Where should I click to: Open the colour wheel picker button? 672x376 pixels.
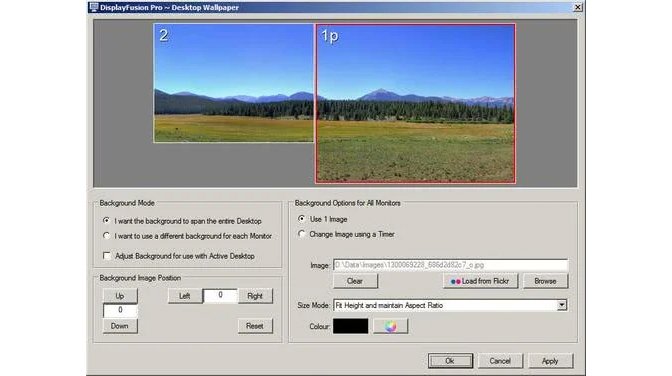(x=390, y=326)
